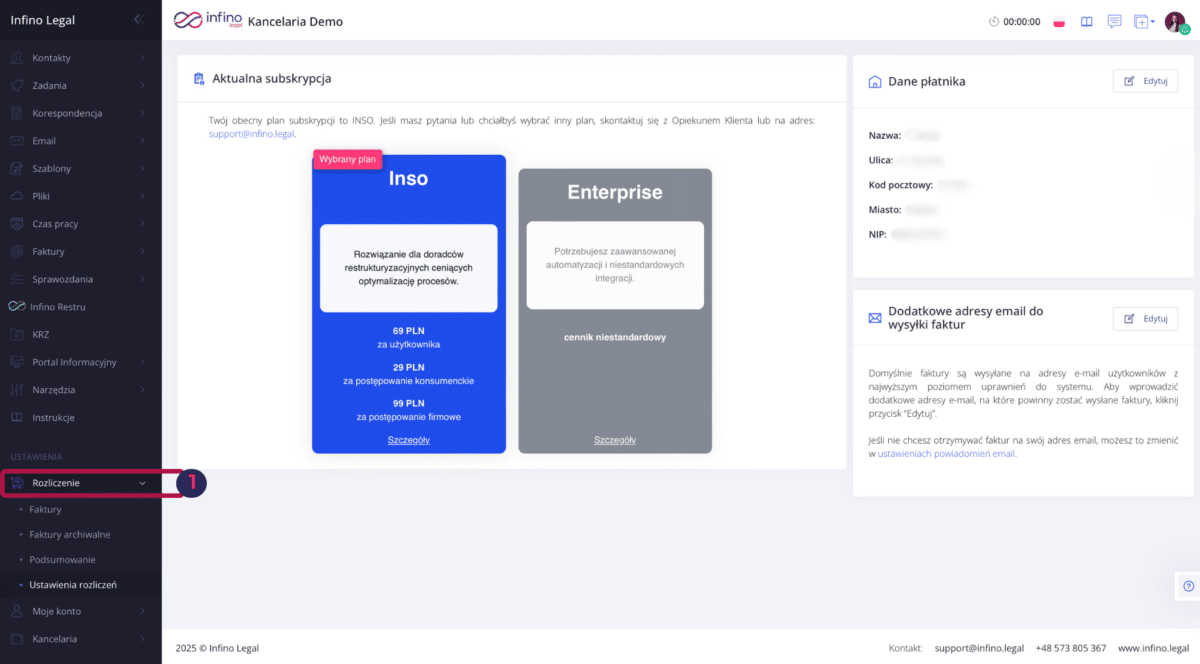Click the Kancelaria Demo title
The image size is (1200, 664).
[295, 21]
